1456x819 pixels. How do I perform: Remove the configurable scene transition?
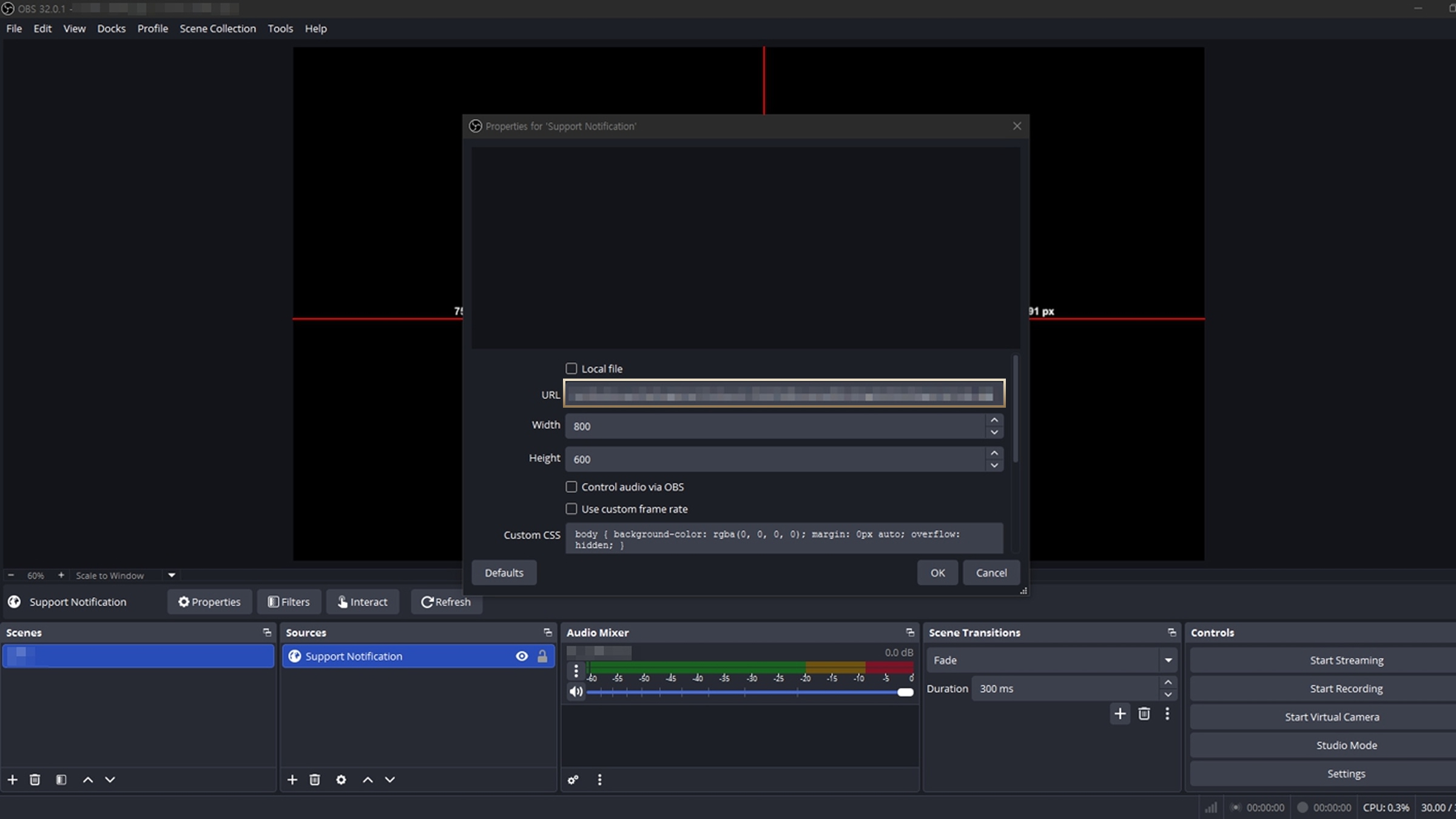point(1144,713)
